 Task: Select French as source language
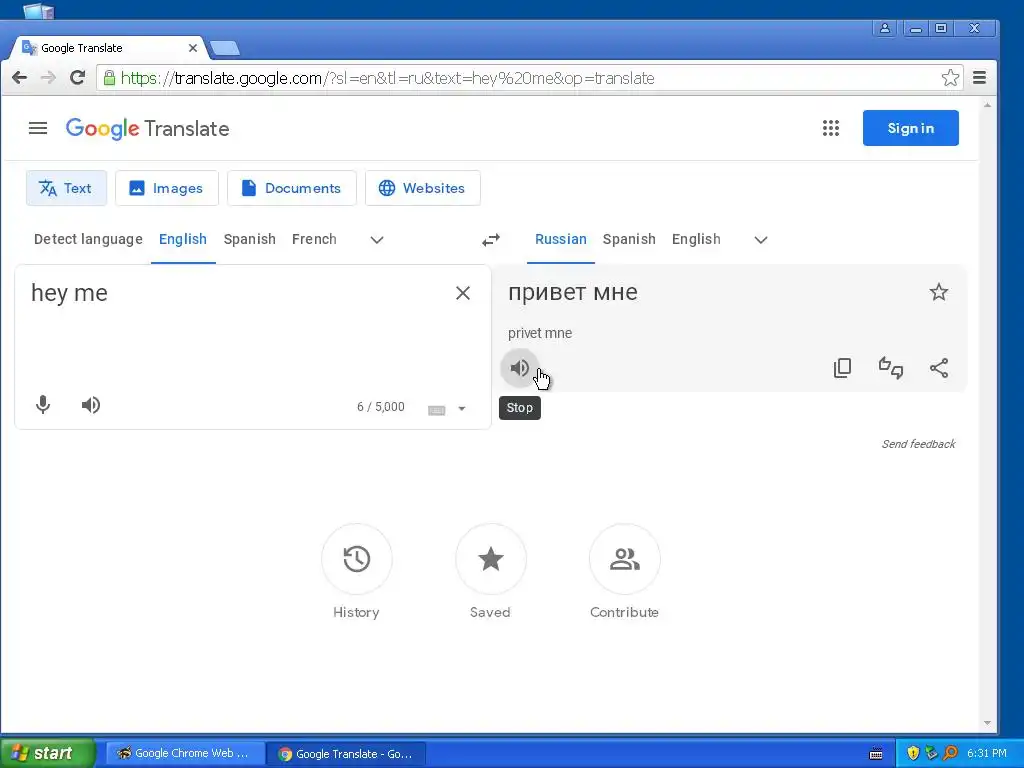click(x=314, y=239)
